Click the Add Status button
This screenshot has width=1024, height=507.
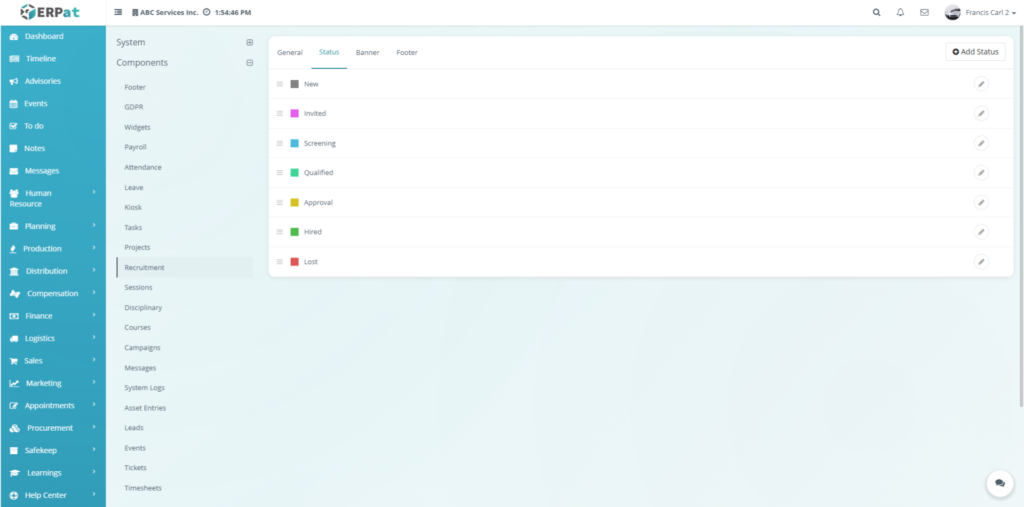click(975, 52)
